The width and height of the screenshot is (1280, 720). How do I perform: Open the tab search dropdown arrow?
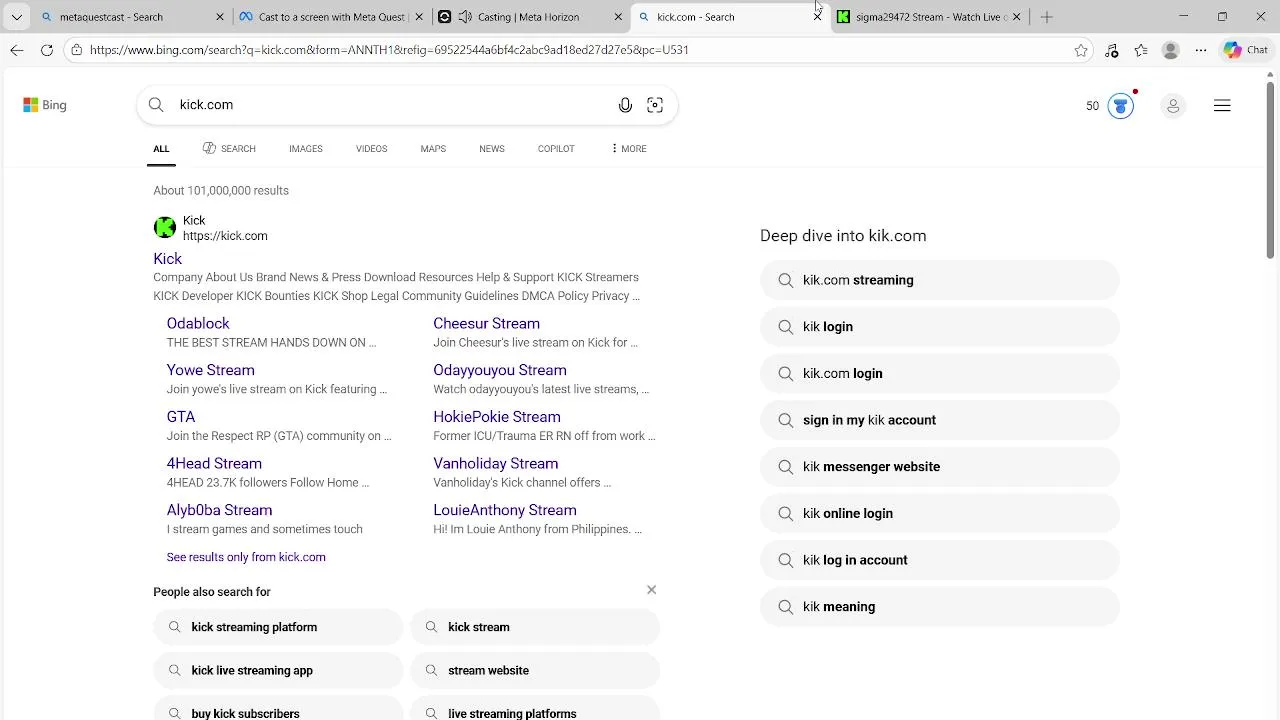pyautogui.click(x=16, y=17)
